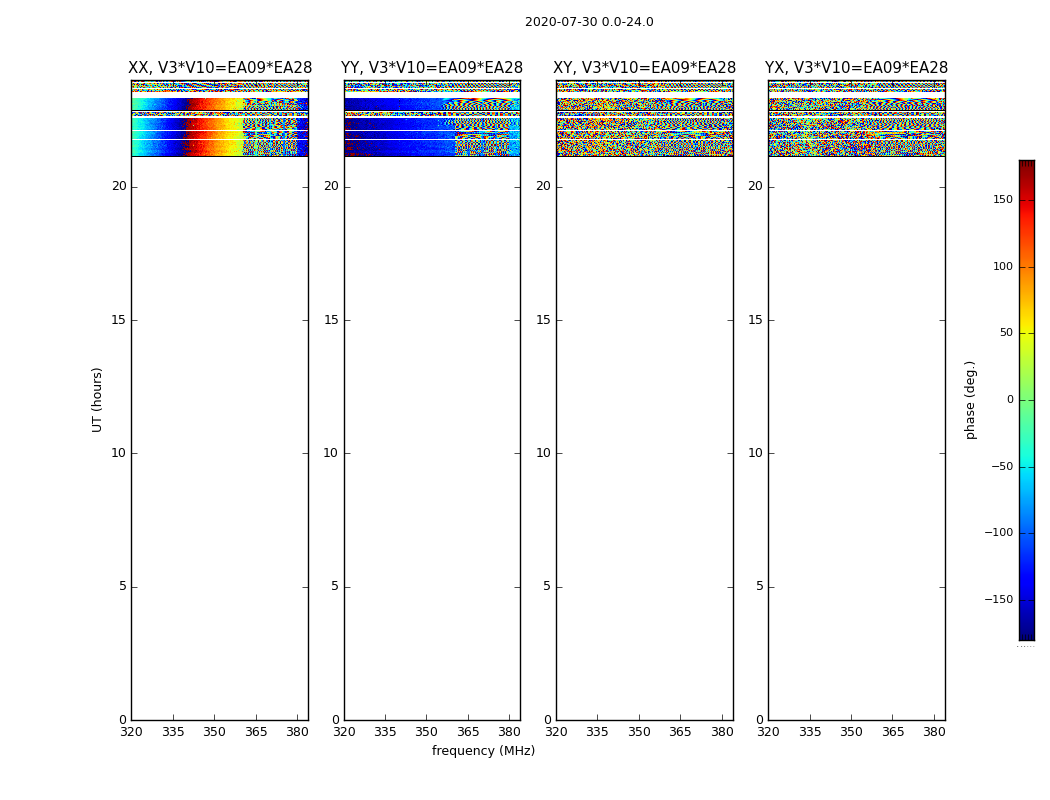The image size is (1050, 800).
Task: Click the colorbar tick label 0
Action: 1009,400
